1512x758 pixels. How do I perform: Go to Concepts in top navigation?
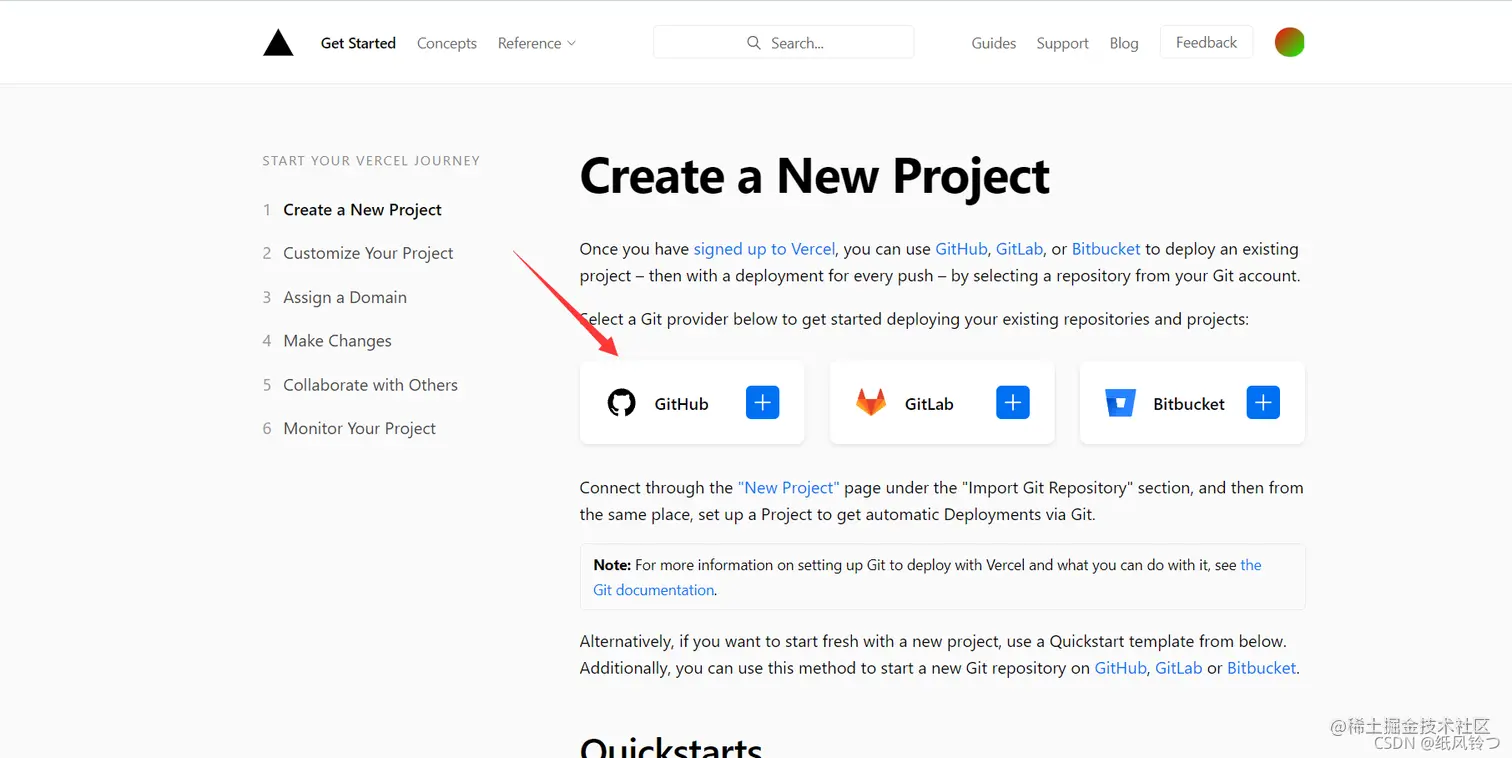[447, 43]
